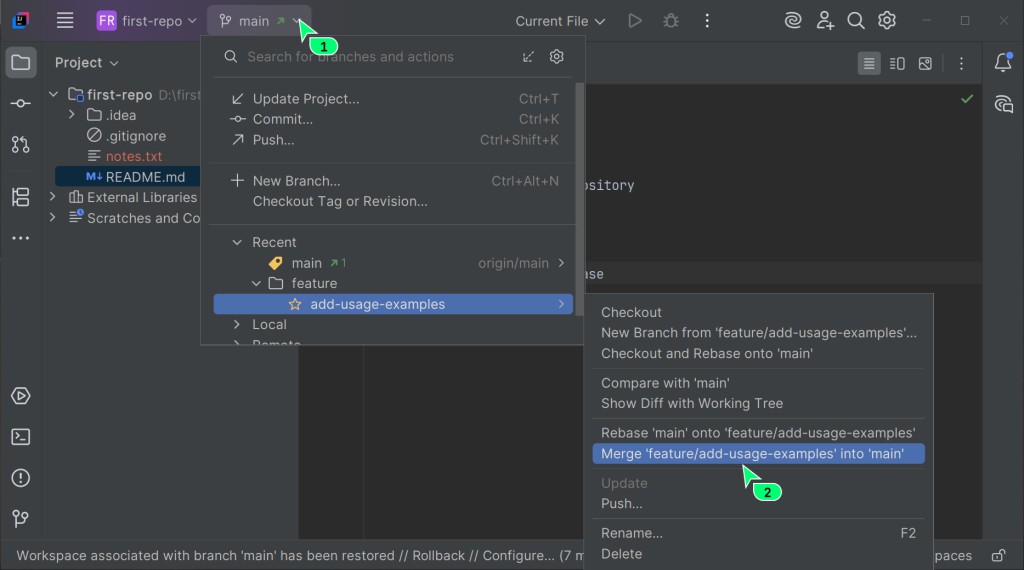The image size is (1024, 570).
Task: Open the AI chat icon in the right sidebar
Action: click(x=1003, y=104)
